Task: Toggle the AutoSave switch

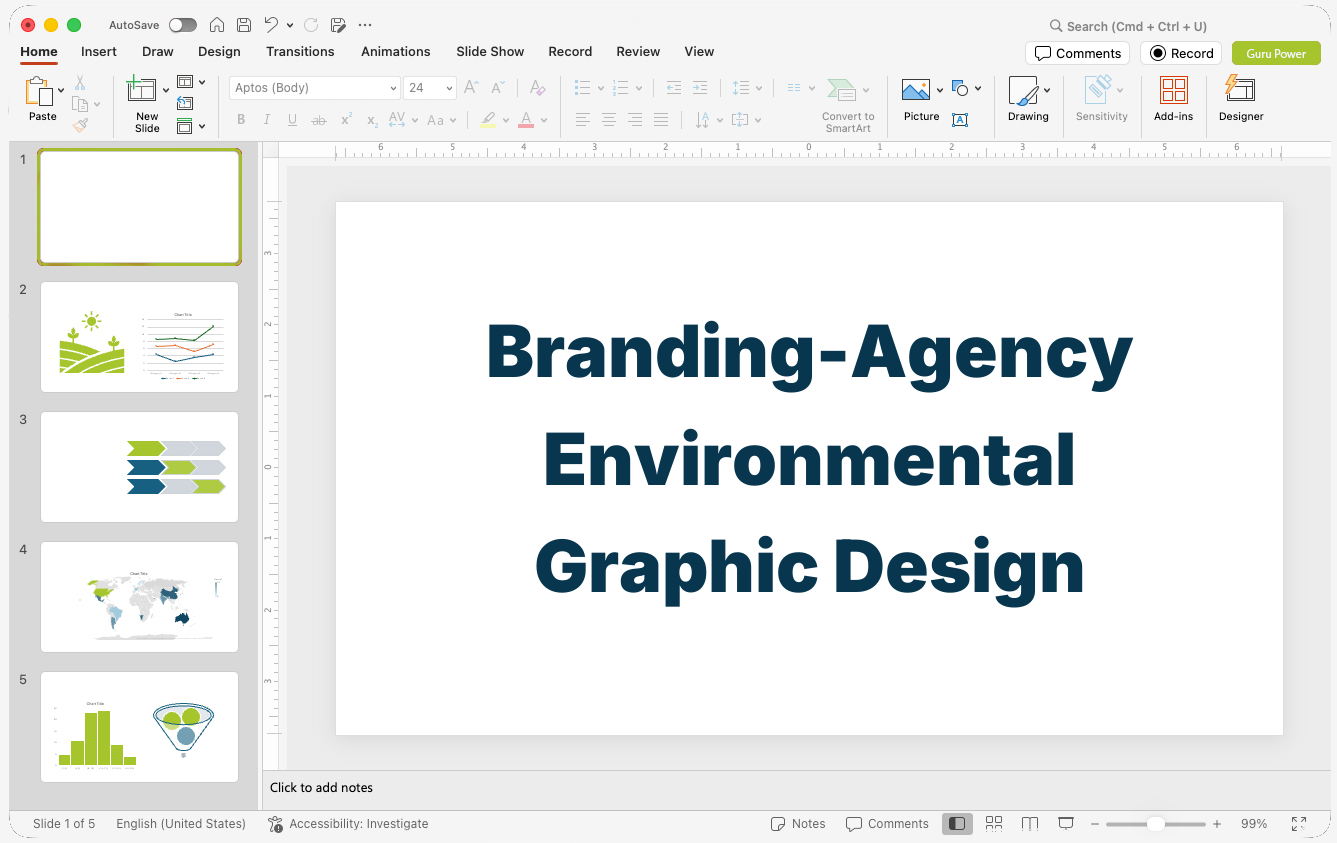Action: [183, 25]
